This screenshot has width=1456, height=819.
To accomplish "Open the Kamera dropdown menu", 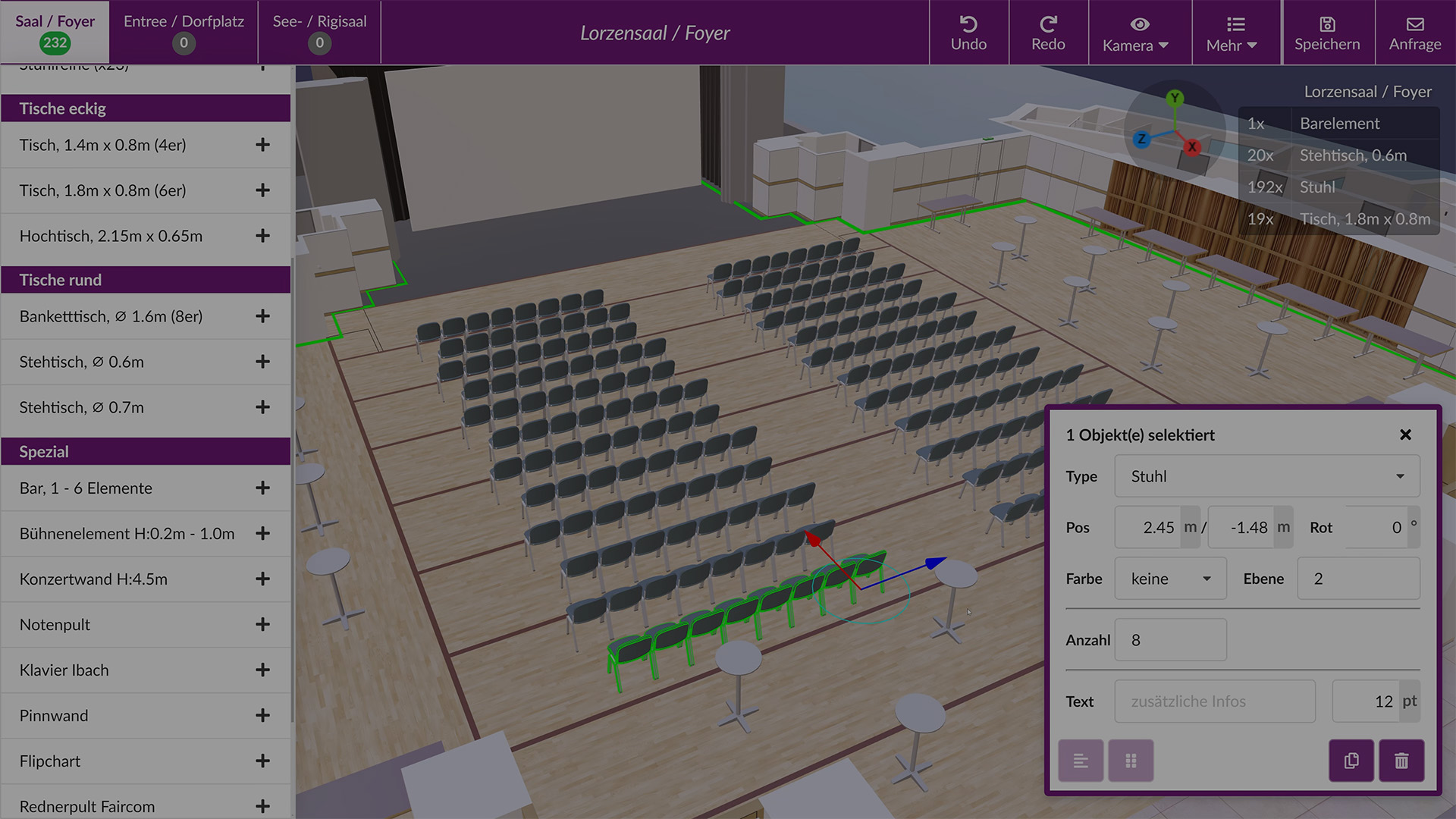I will (x=1135, y=33).
